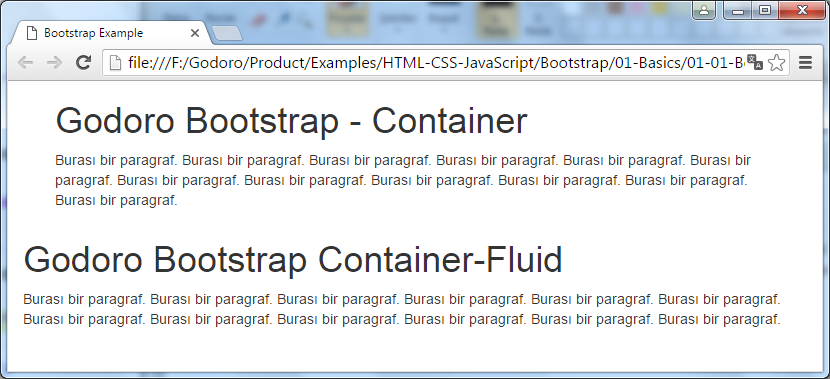This screenshot has width=830, height=379.
Task: Click the paragraph under the Container heading
Action: point(403,181)
